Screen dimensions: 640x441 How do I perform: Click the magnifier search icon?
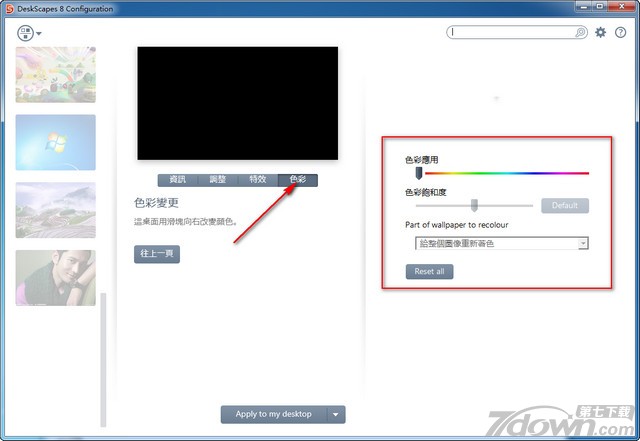580,32
